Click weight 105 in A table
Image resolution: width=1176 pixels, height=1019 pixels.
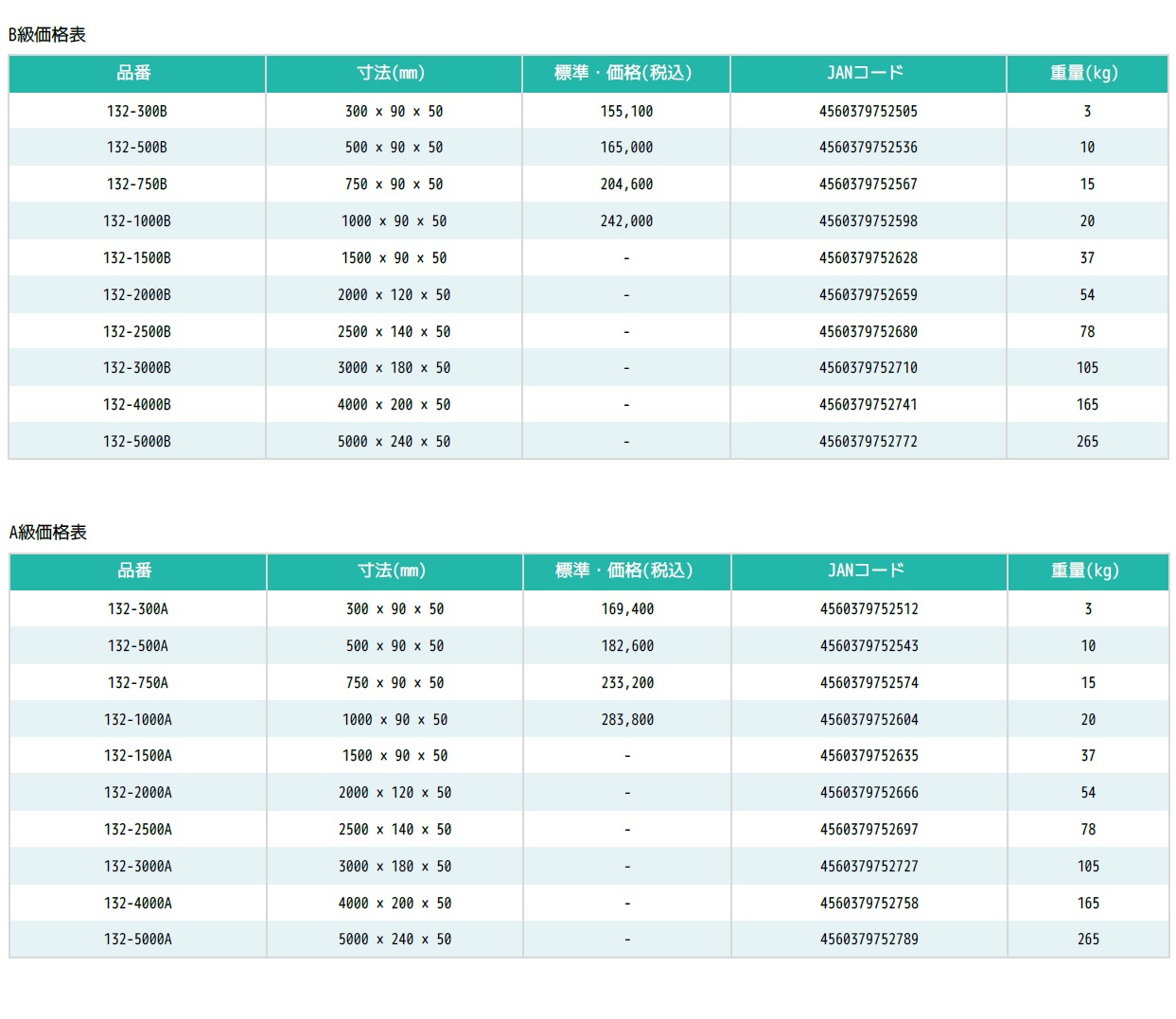point(1088,867)
